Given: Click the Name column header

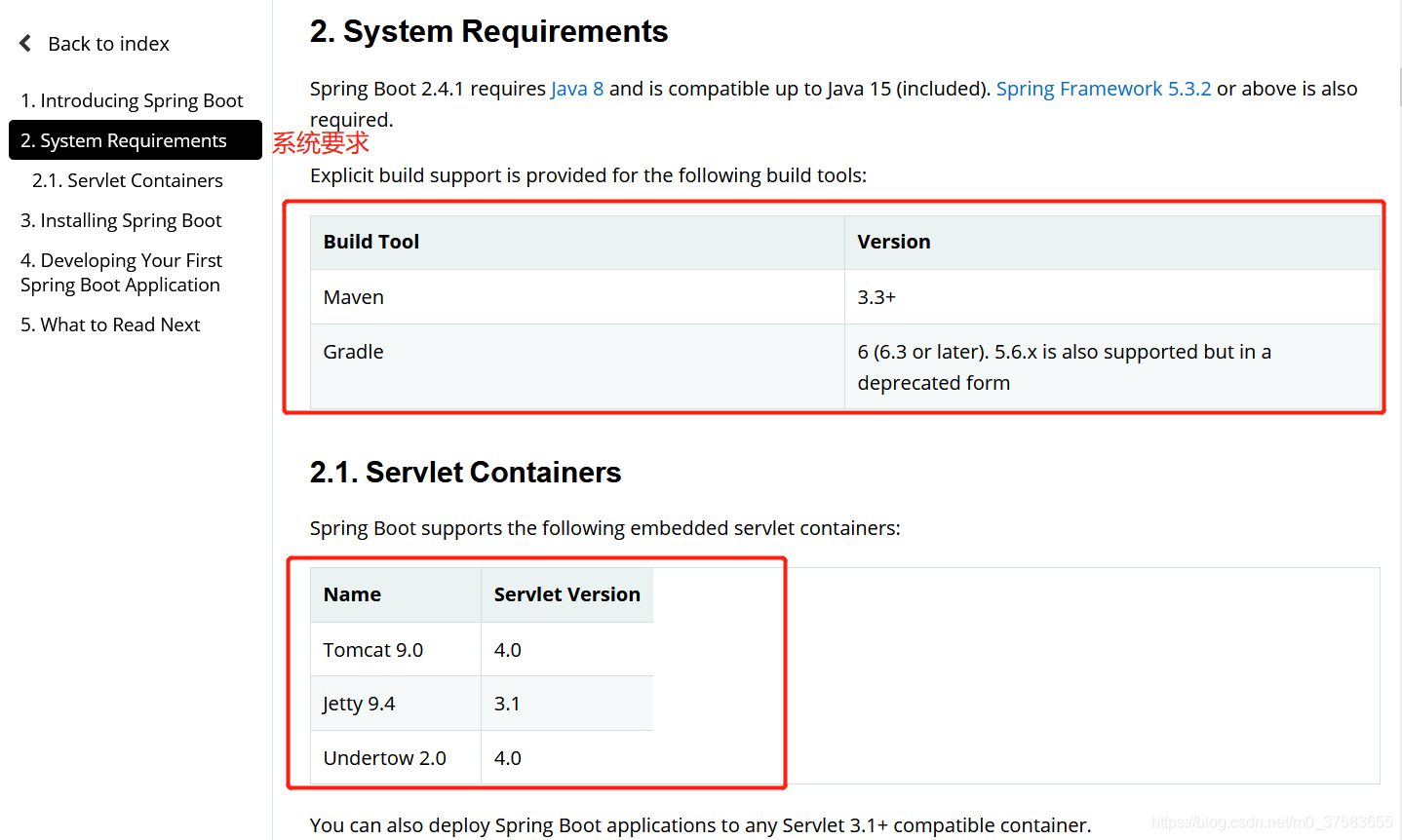Looking at the screenshot, I should (x=396, y=594).
